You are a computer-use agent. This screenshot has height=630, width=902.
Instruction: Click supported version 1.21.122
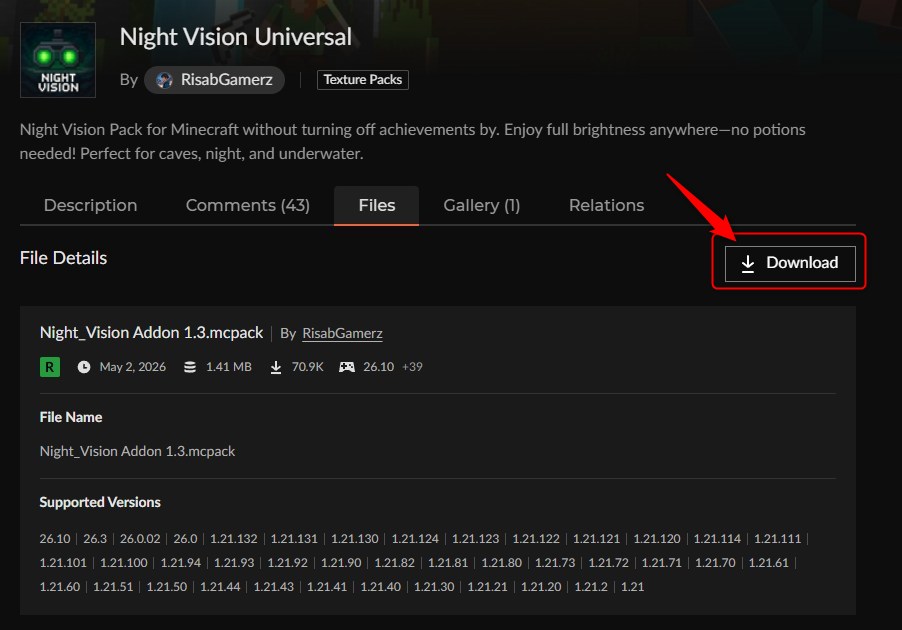point(536,539)
